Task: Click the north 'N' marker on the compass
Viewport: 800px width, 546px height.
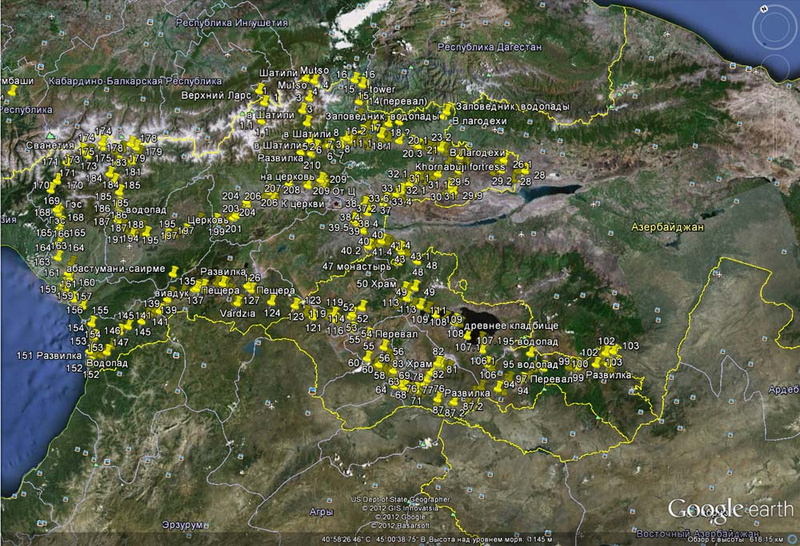Action: coord(764,8)
